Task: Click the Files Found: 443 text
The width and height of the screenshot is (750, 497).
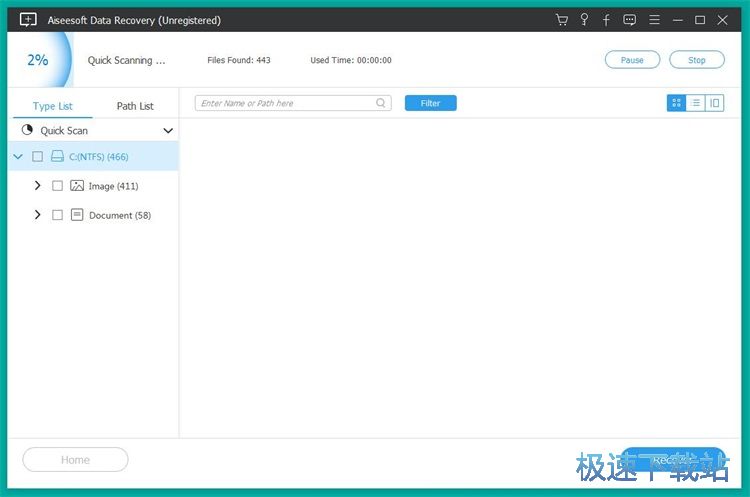Action: pyautogui.click(x=239, y=60)
